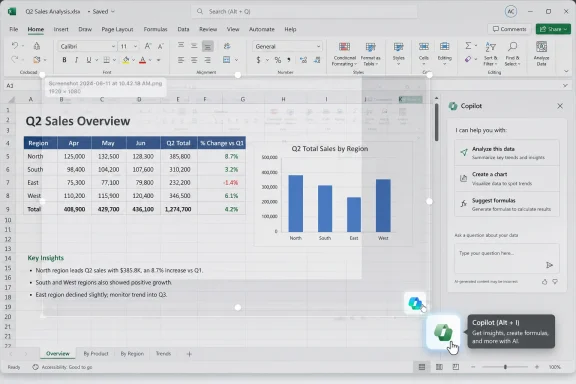Choose Suggest formulas in Copilot

(x=507, y=204)
